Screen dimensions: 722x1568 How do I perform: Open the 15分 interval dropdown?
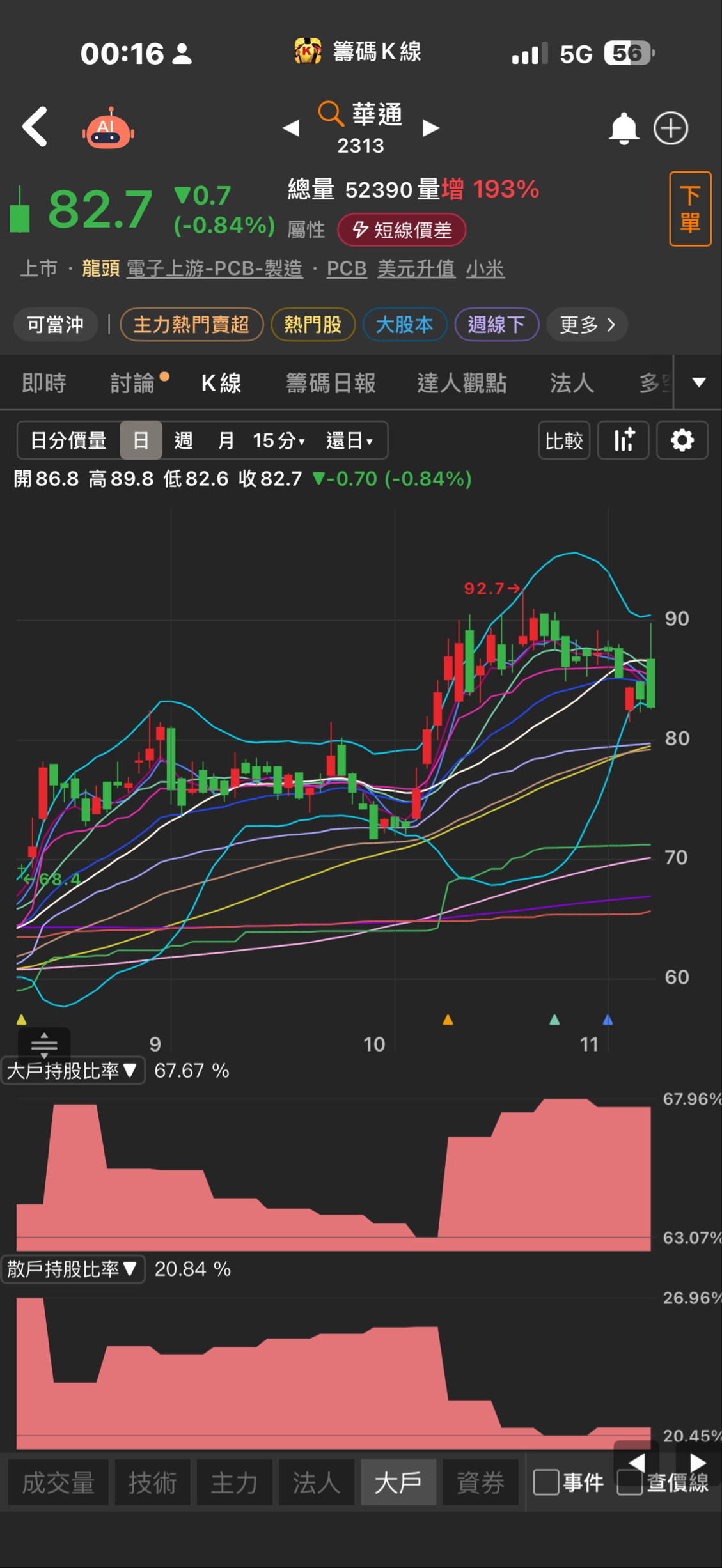[279, 440]
